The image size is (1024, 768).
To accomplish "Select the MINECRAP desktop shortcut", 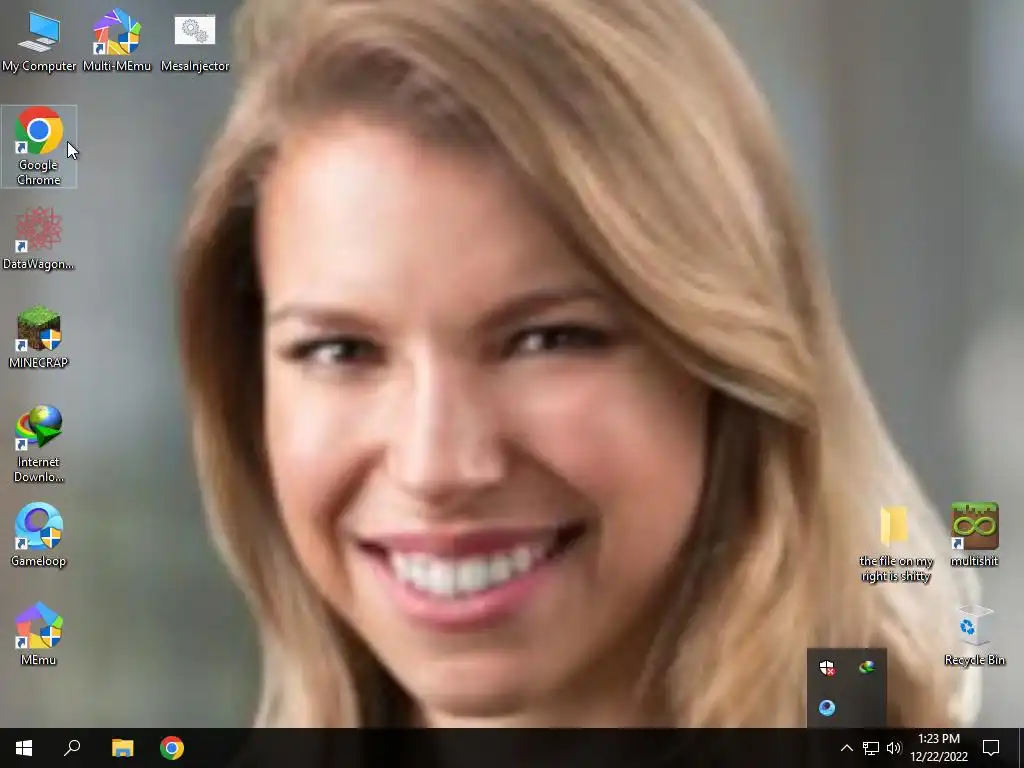I will pyautogui.click(x=39, y=338).
